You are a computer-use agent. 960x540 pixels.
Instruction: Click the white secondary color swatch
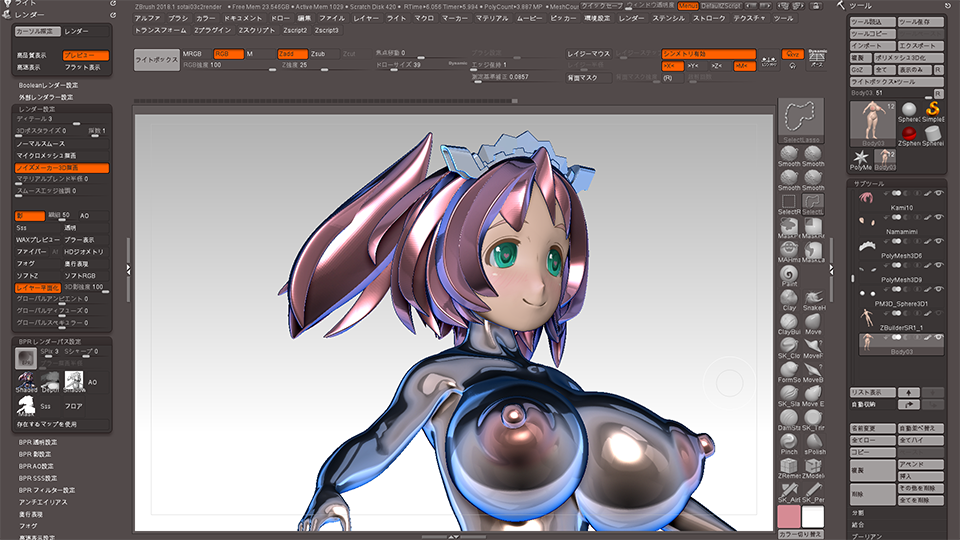pos(813,516)
